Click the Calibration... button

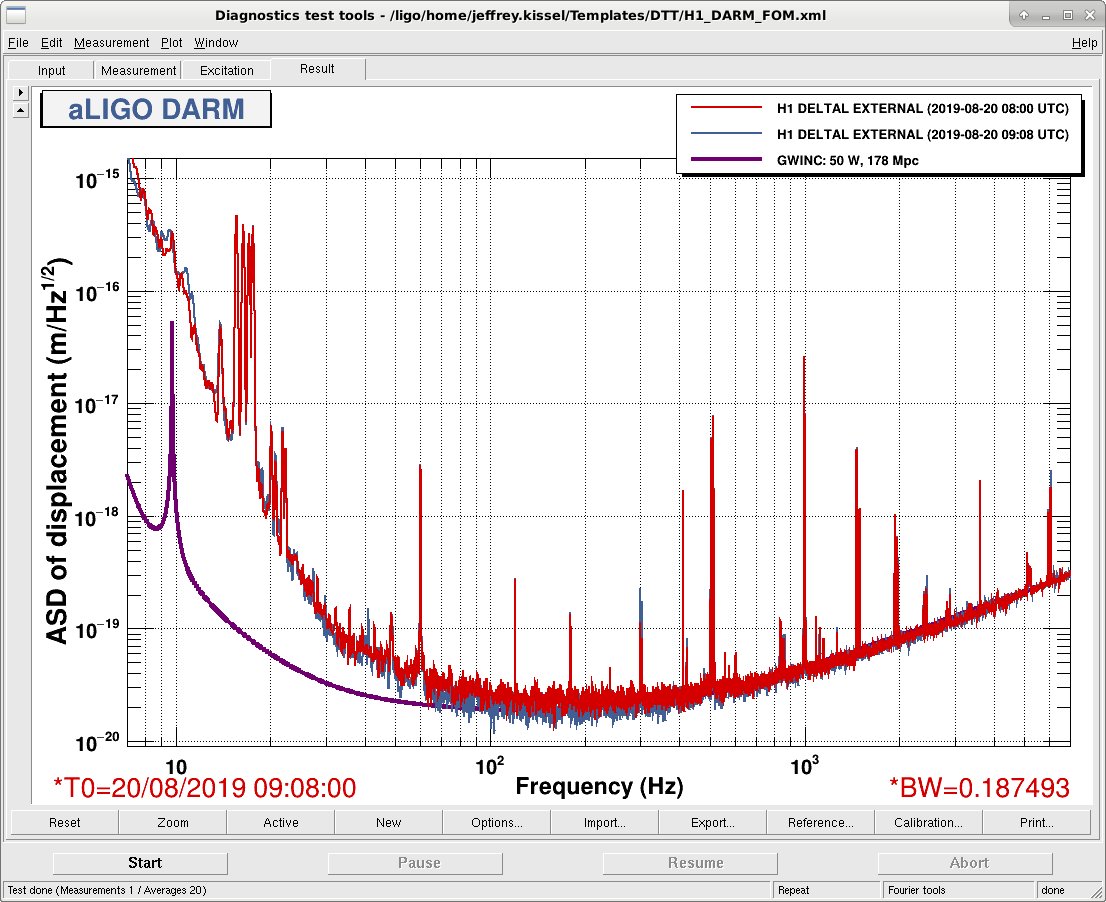(x=928, y=822)
